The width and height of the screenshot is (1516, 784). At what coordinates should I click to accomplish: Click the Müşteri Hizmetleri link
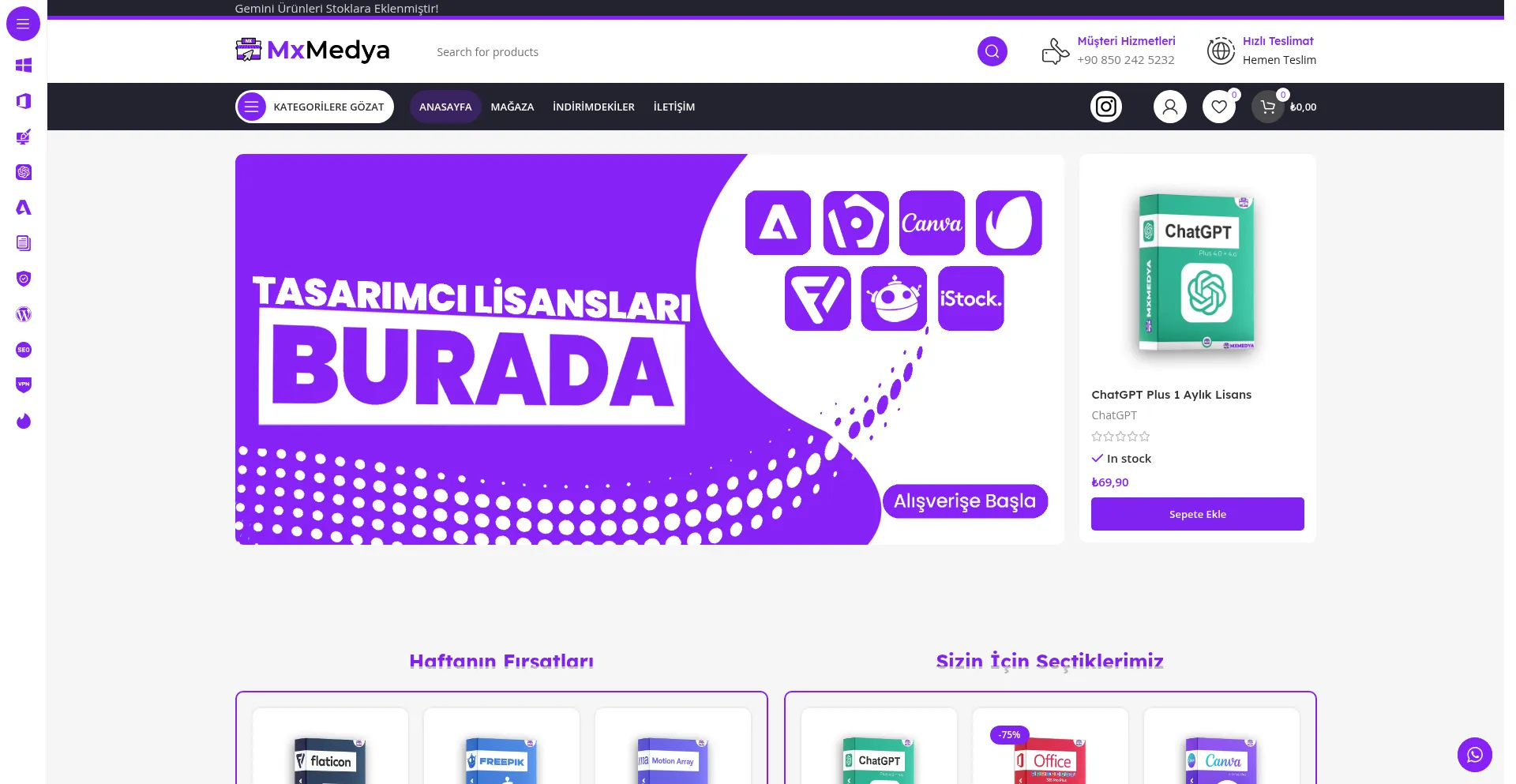pos(1126,41)
